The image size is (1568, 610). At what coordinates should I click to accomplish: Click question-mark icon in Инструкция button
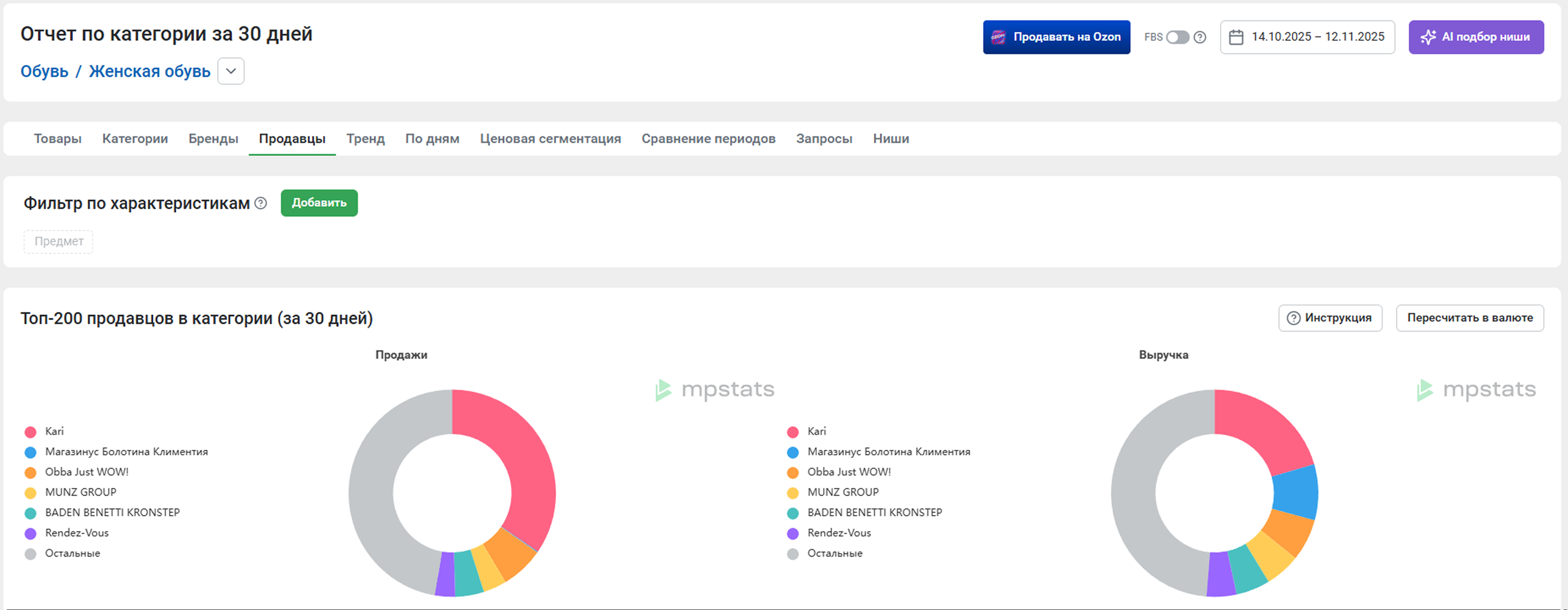[x=1293, y=319]
